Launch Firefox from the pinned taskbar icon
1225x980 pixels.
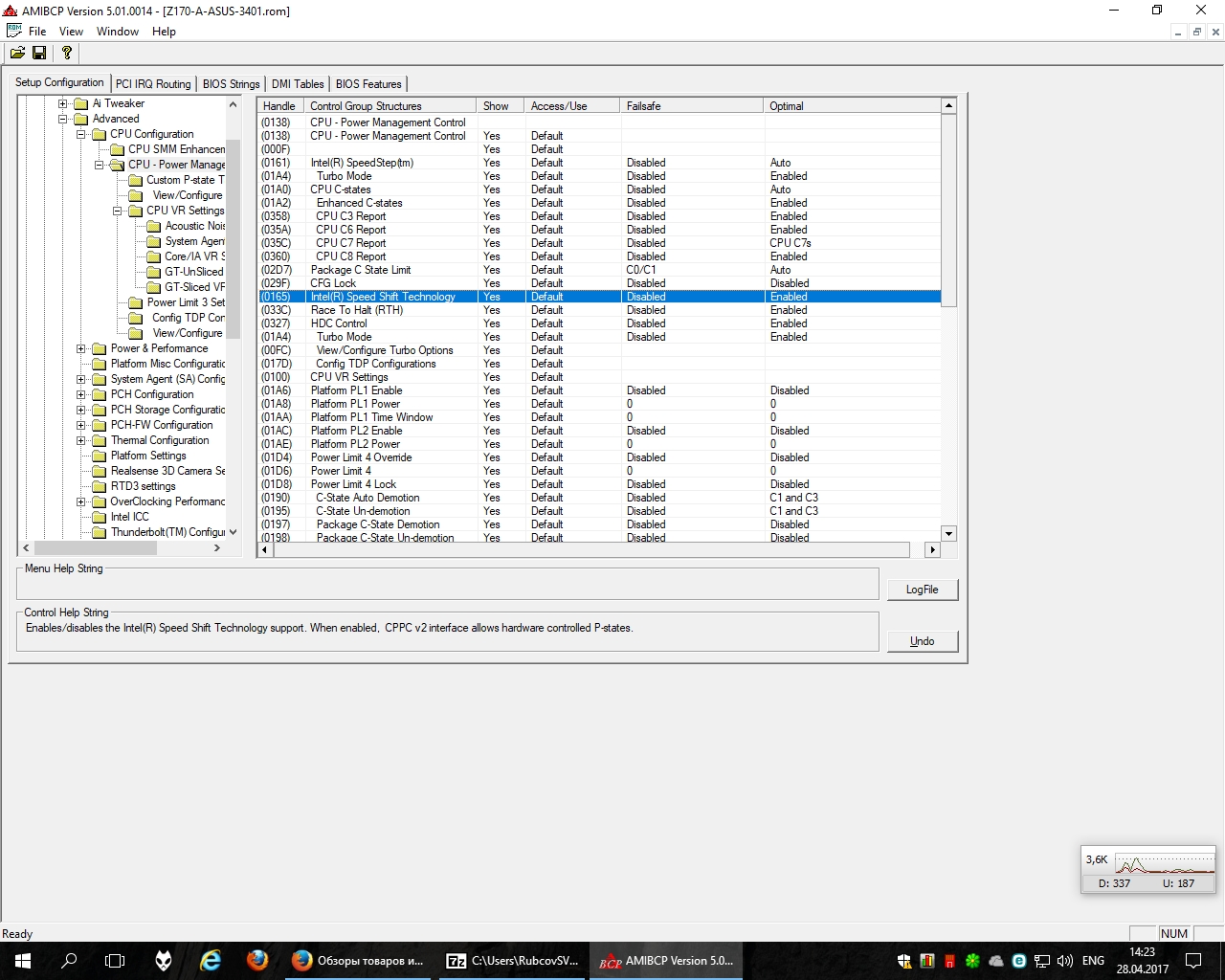pyautogui.click(x=257, y=961)
